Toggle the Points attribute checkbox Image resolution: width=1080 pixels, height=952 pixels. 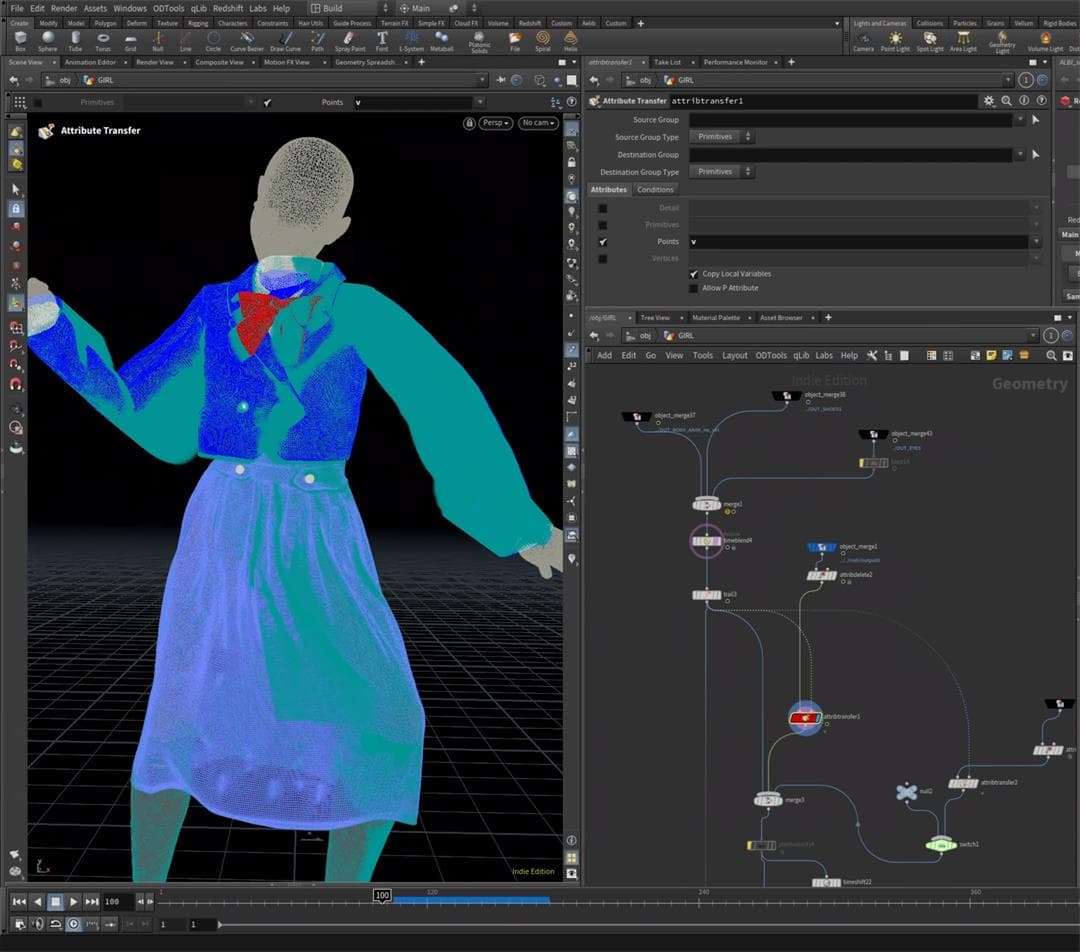click(x=602, y=242)
